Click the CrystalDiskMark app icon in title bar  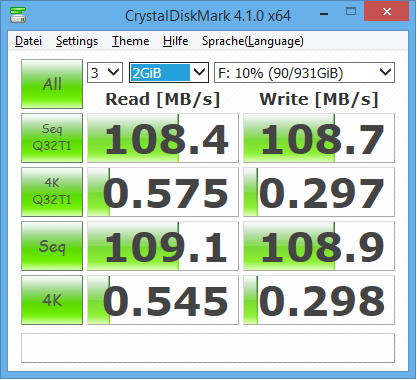[18, 15]
